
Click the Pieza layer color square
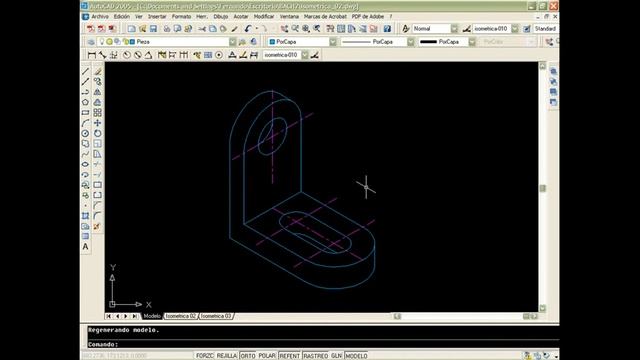click(132, 42)
